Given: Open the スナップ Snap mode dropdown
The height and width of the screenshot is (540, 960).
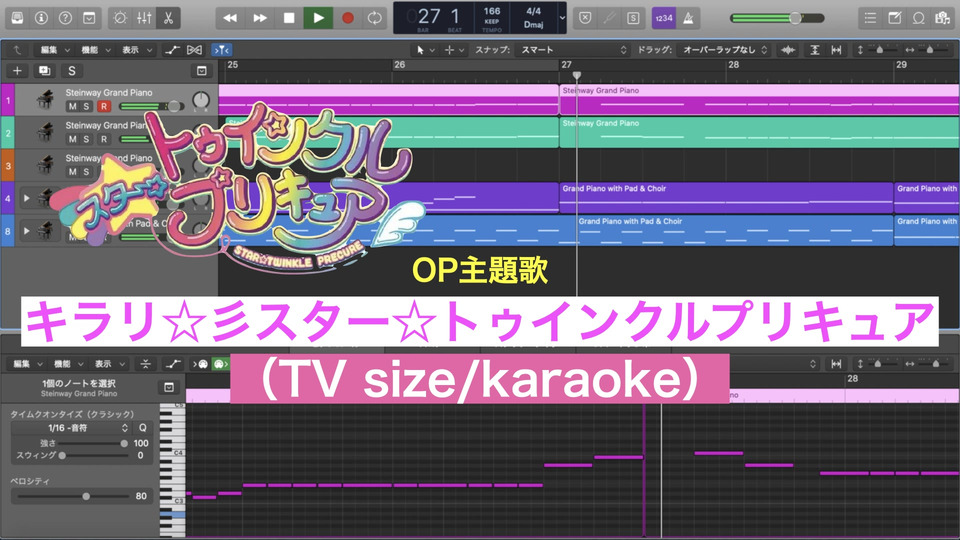Looking at the screenshot, I should 573,50.
